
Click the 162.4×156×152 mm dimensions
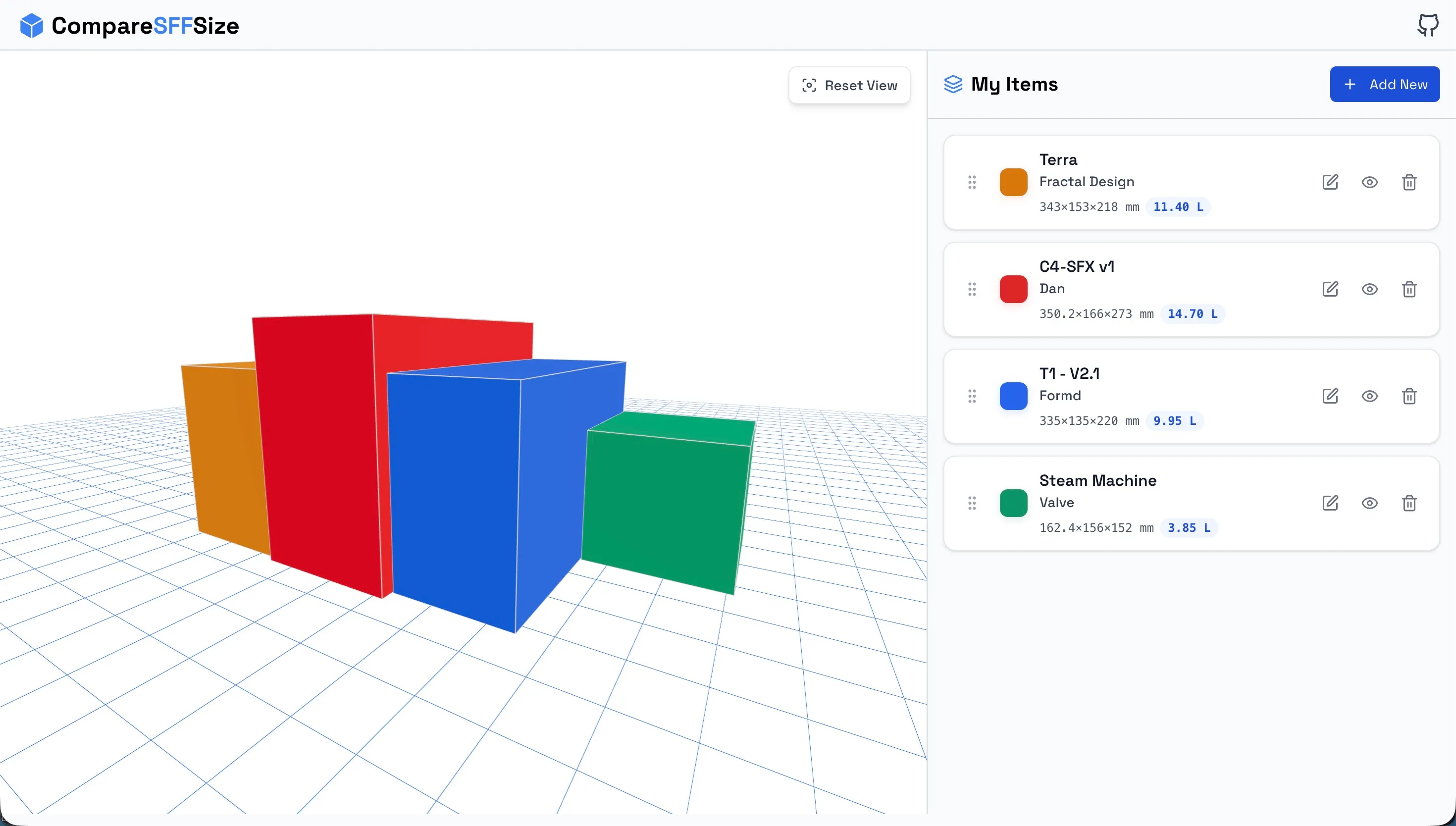pos(1096,527)
